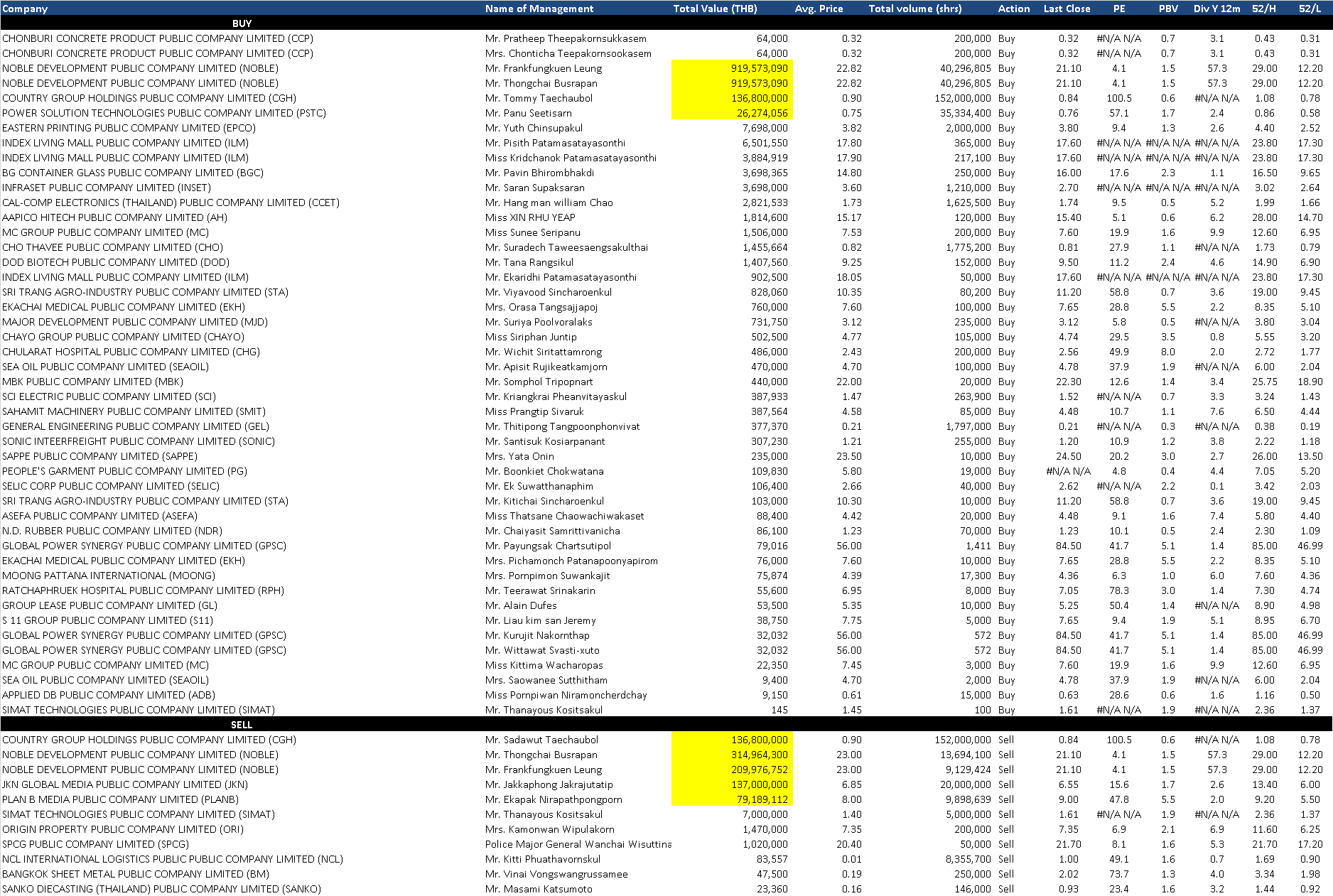Viewport: 1333px width, 896px height.
Task: Click Mr. Saran Supaksaran management cell
Action: 535,188
